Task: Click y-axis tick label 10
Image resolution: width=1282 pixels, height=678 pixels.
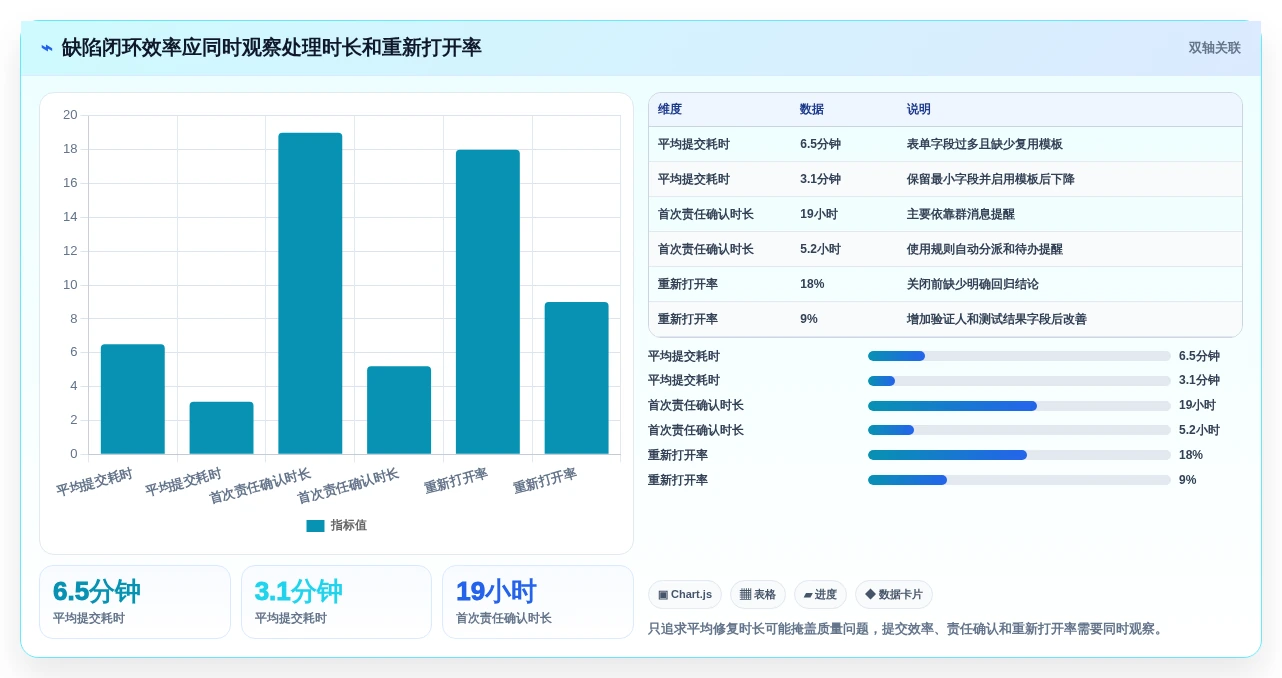Action: [70, 285]
